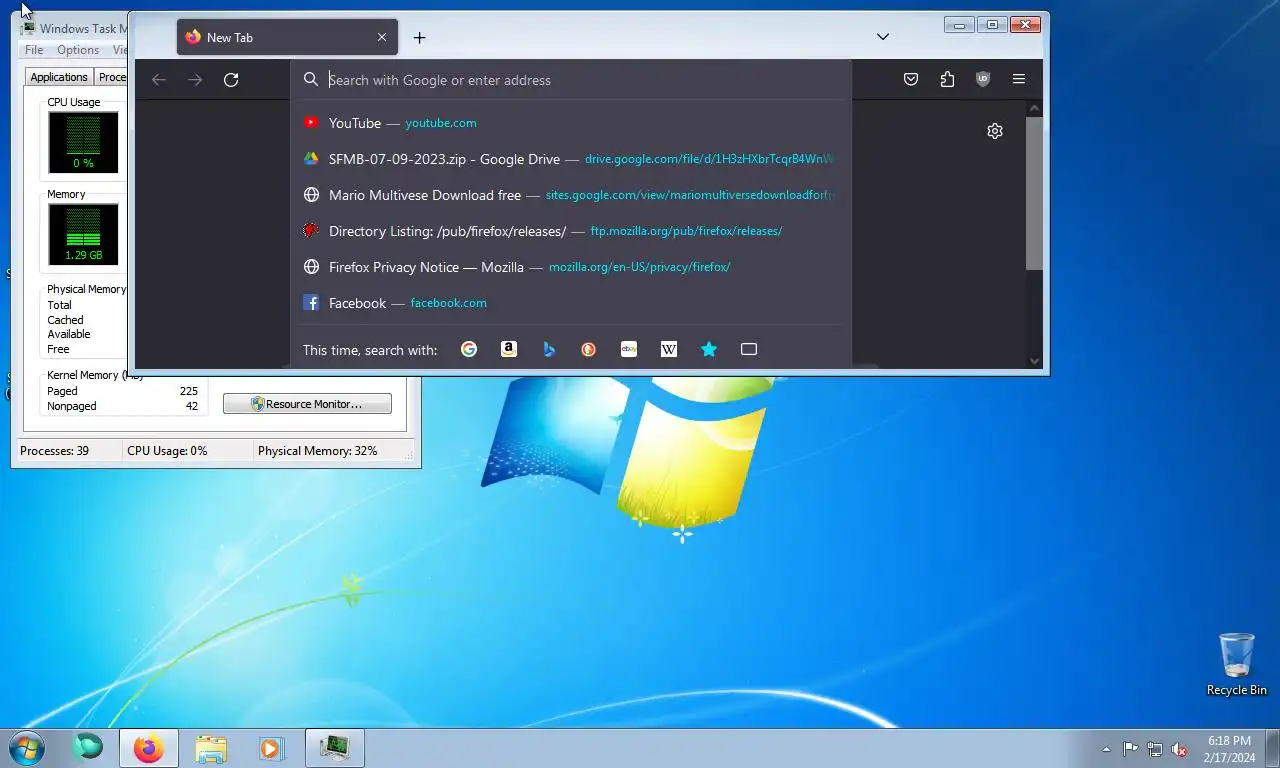Viewport: 1280px width, 768px height.
Task: Click Firefox taskbar icon
Action: [x=149, y=748]
